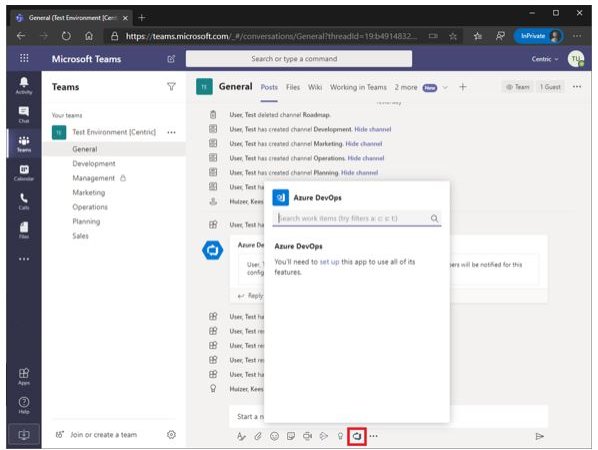Open manage teams gear icon

pyautogui.click(x=171, y=434)
